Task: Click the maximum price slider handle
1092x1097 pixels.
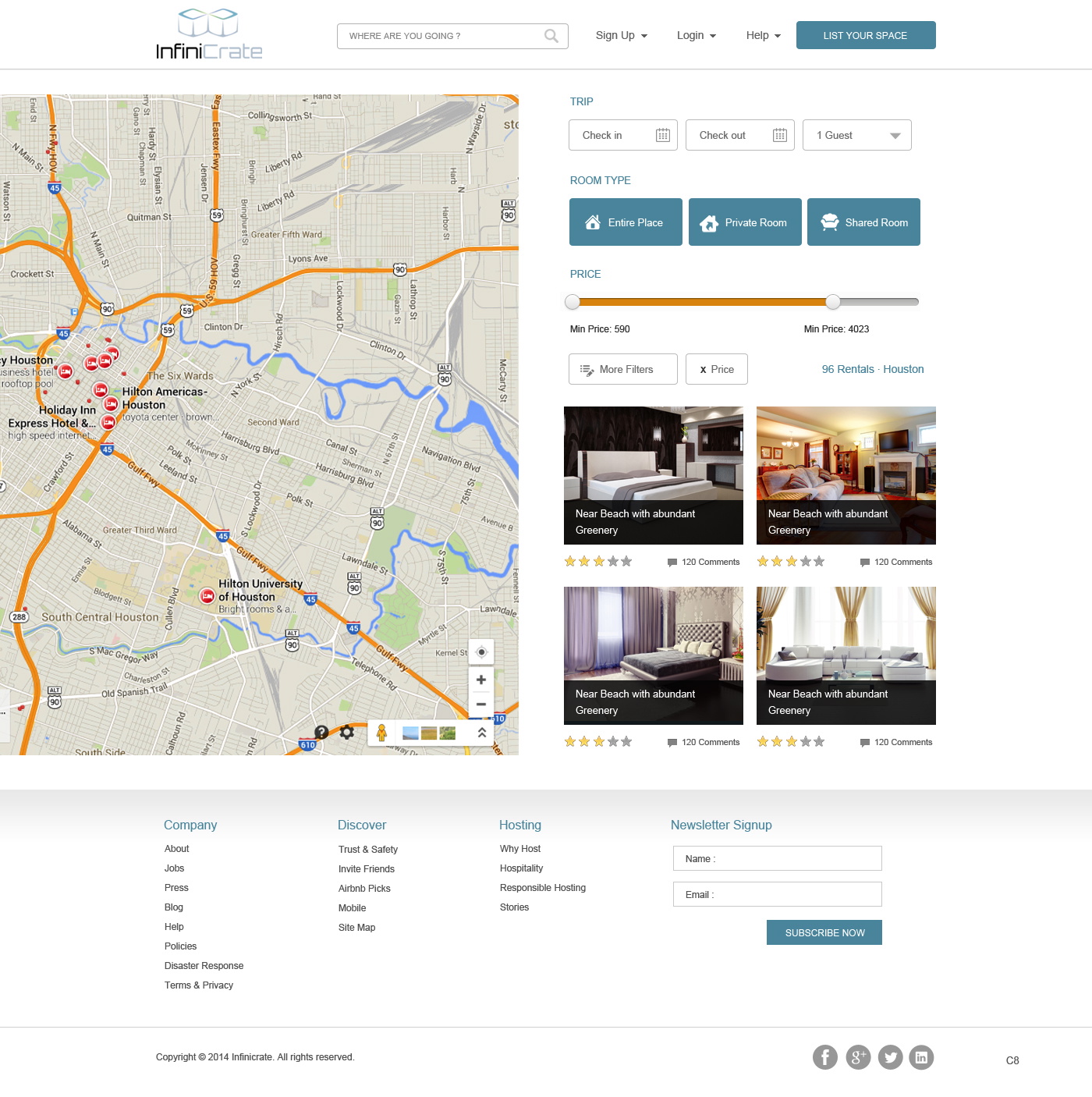Action: coord(833,302)
